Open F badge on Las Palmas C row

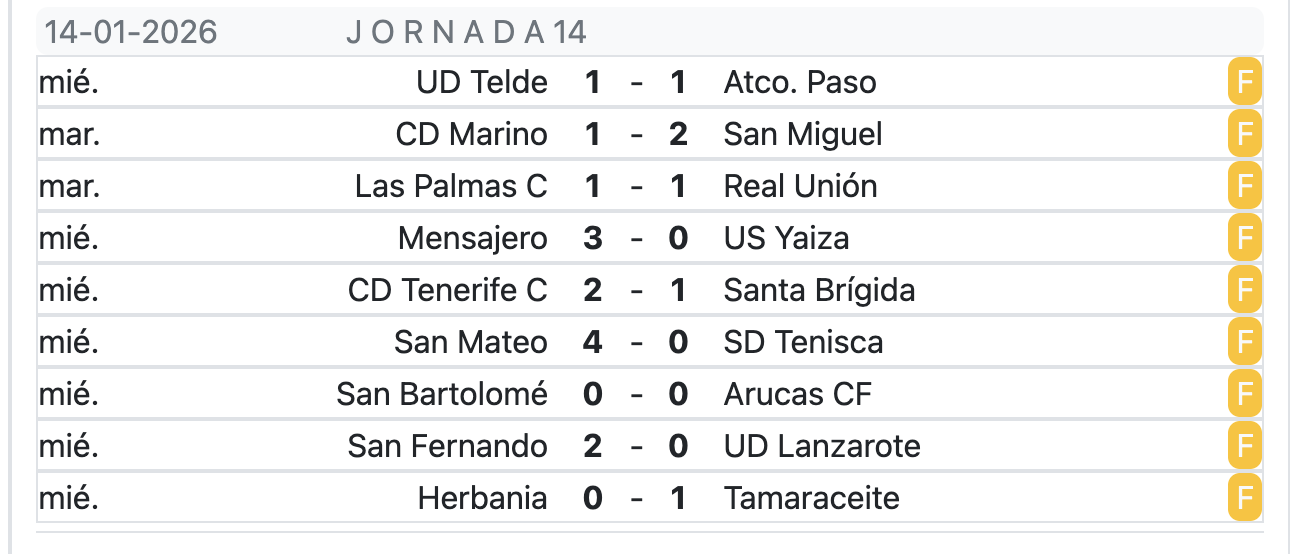pyautogui.click(x=1244, y=187)
